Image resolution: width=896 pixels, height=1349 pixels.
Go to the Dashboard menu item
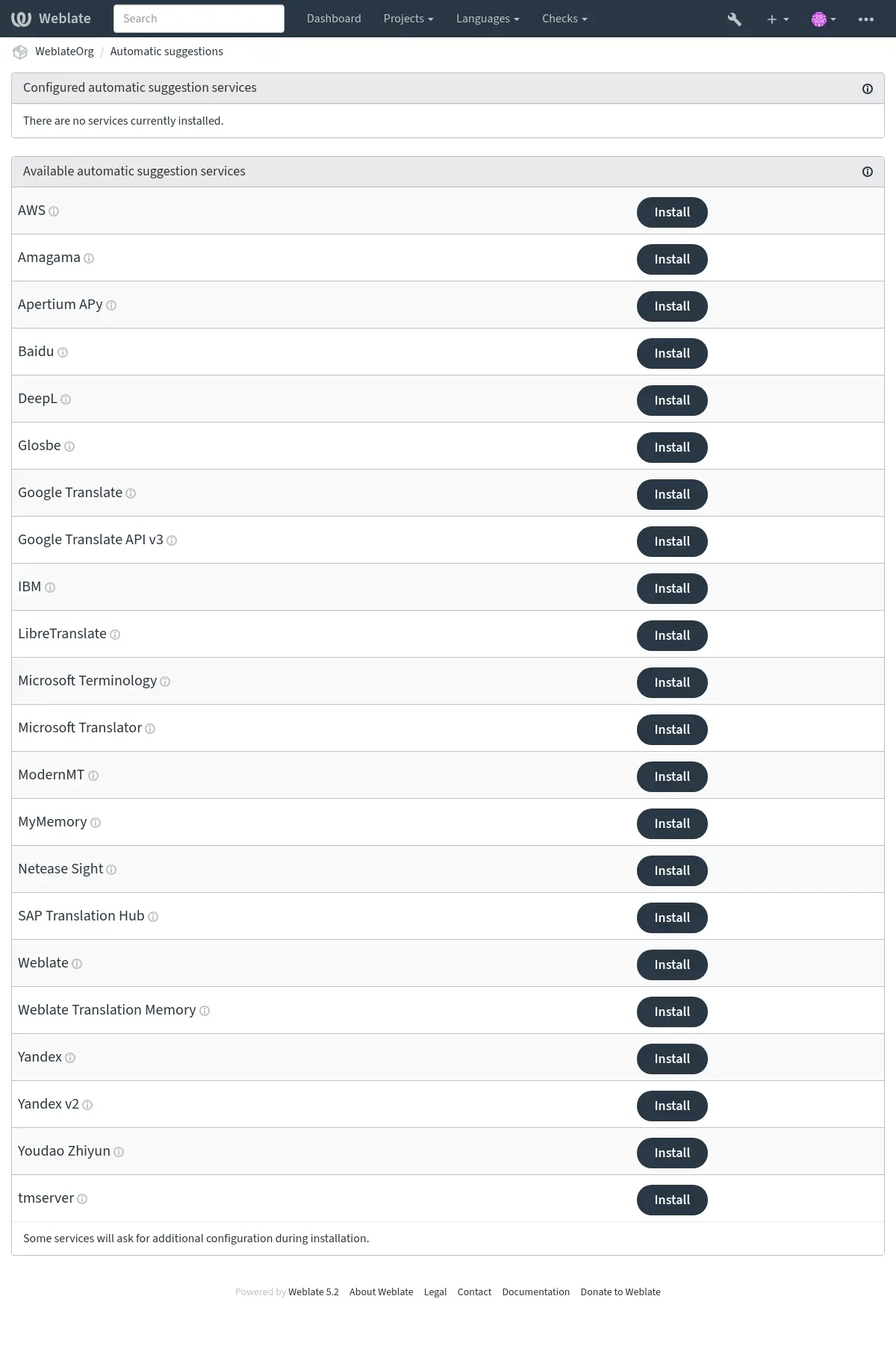click(x=334, y=19)
